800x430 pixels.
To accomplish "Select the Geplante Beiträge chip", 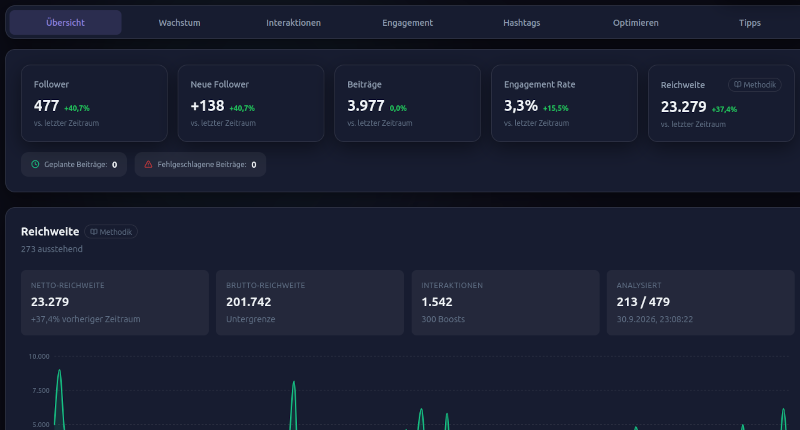I will point(74,164).
